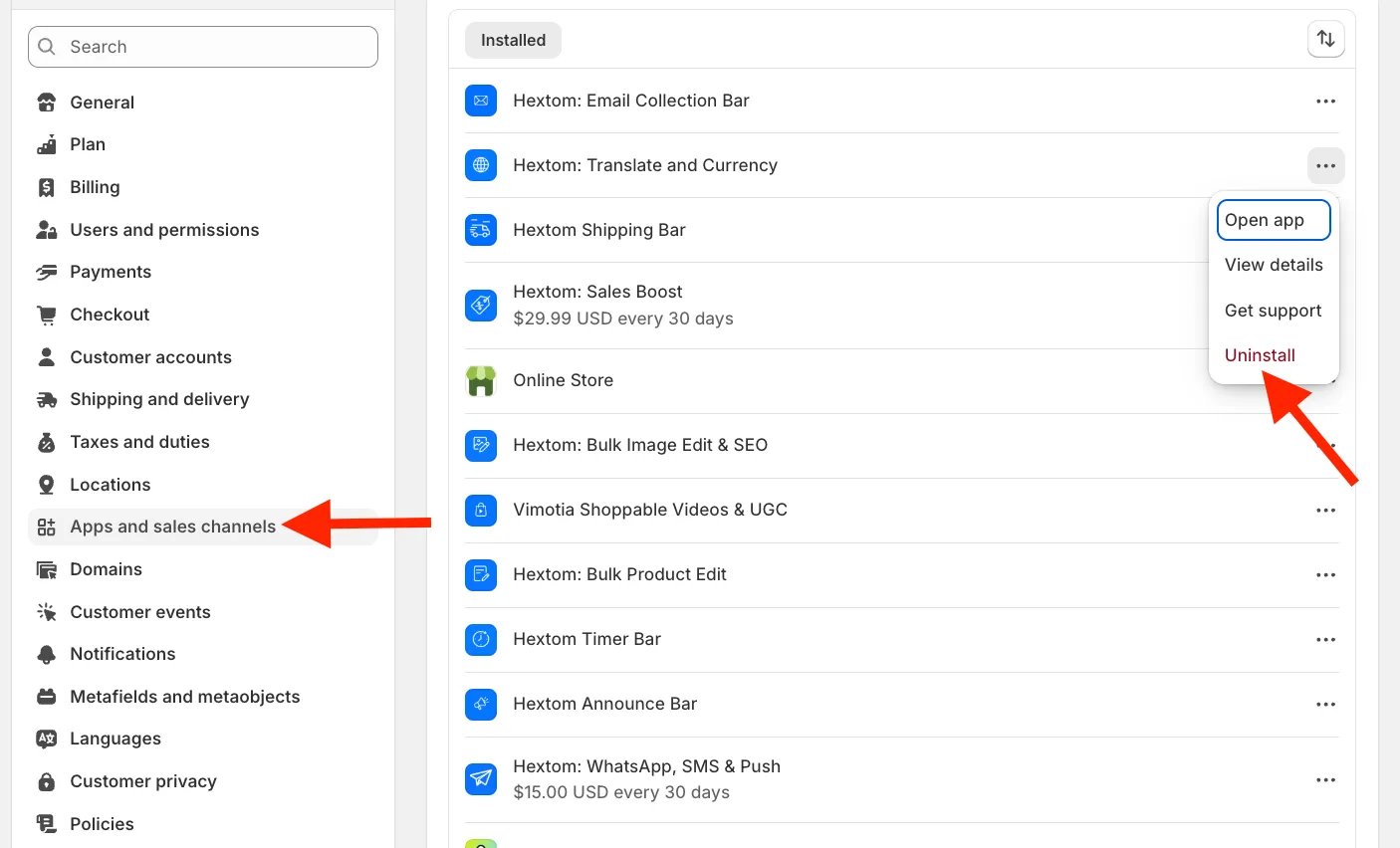Screen dimensions: 1400x848
Task: Click $29.99 USD every 30 days text
Action: click(623, 318)
